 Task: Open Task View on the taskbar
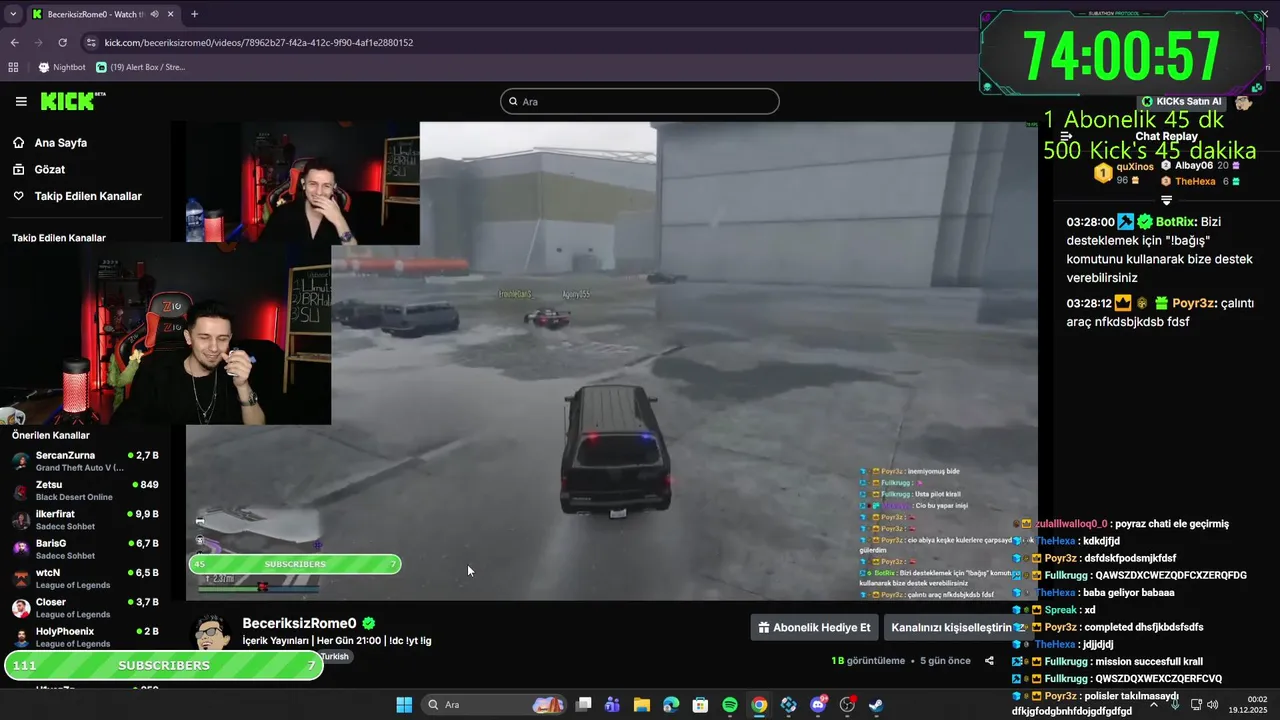584,705
